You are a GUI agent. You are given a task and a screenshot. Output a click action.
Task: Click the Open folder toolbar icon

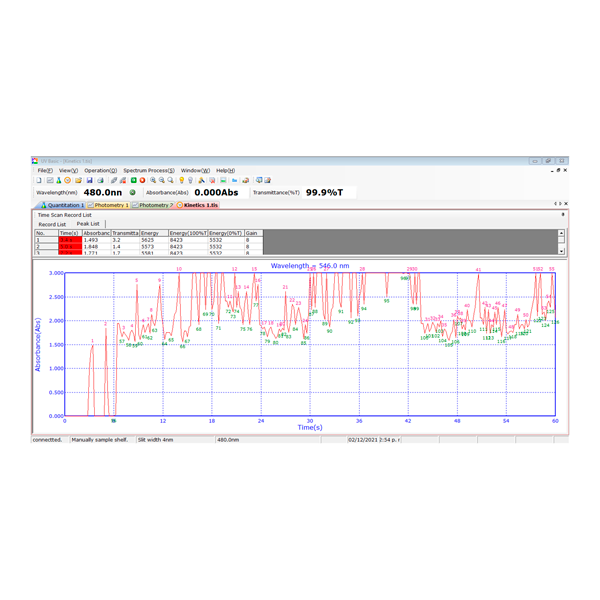coord(79,181)
